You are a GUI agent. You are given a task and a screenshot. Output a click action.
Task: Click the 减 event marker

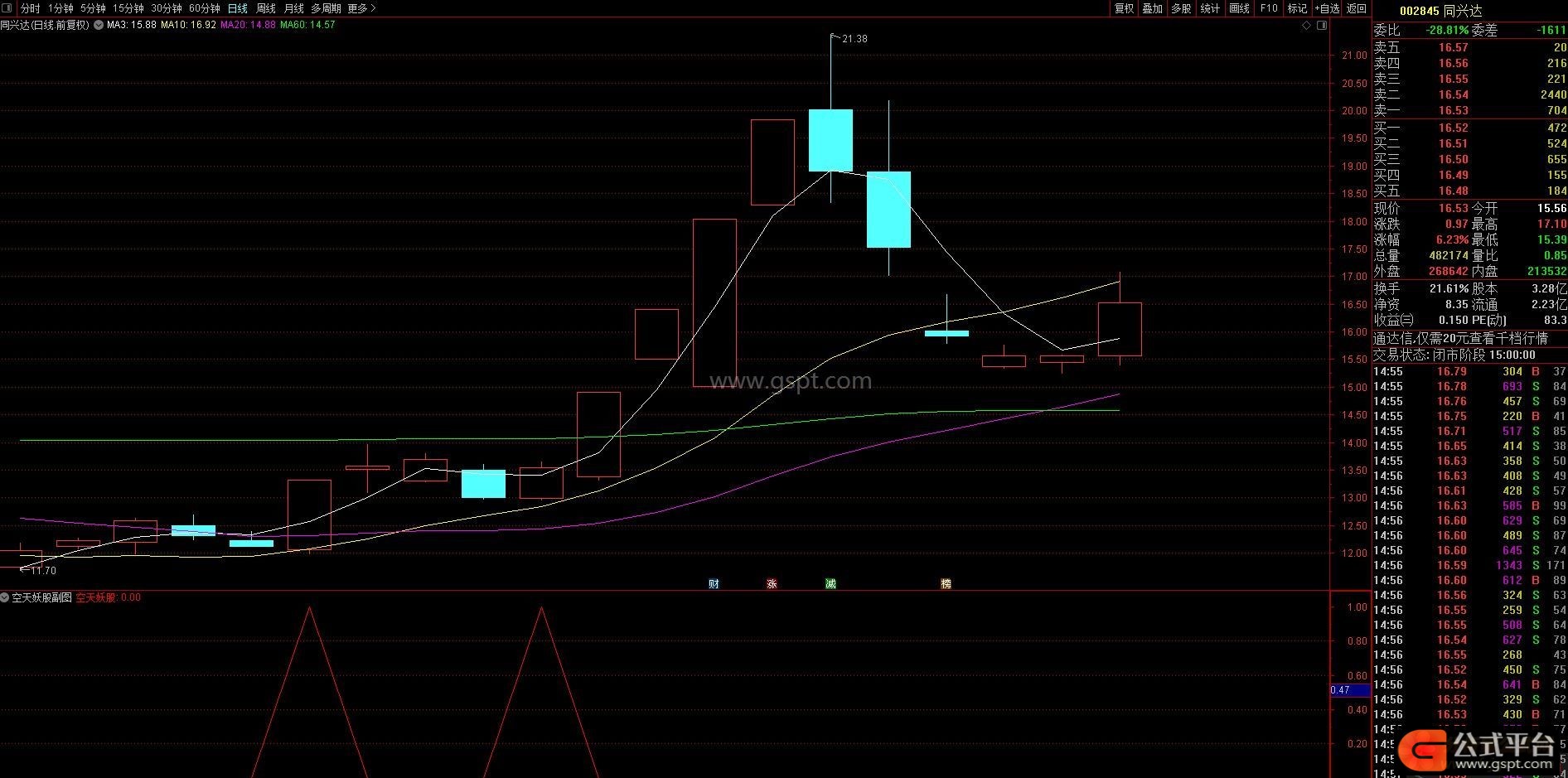click(830, 583)
